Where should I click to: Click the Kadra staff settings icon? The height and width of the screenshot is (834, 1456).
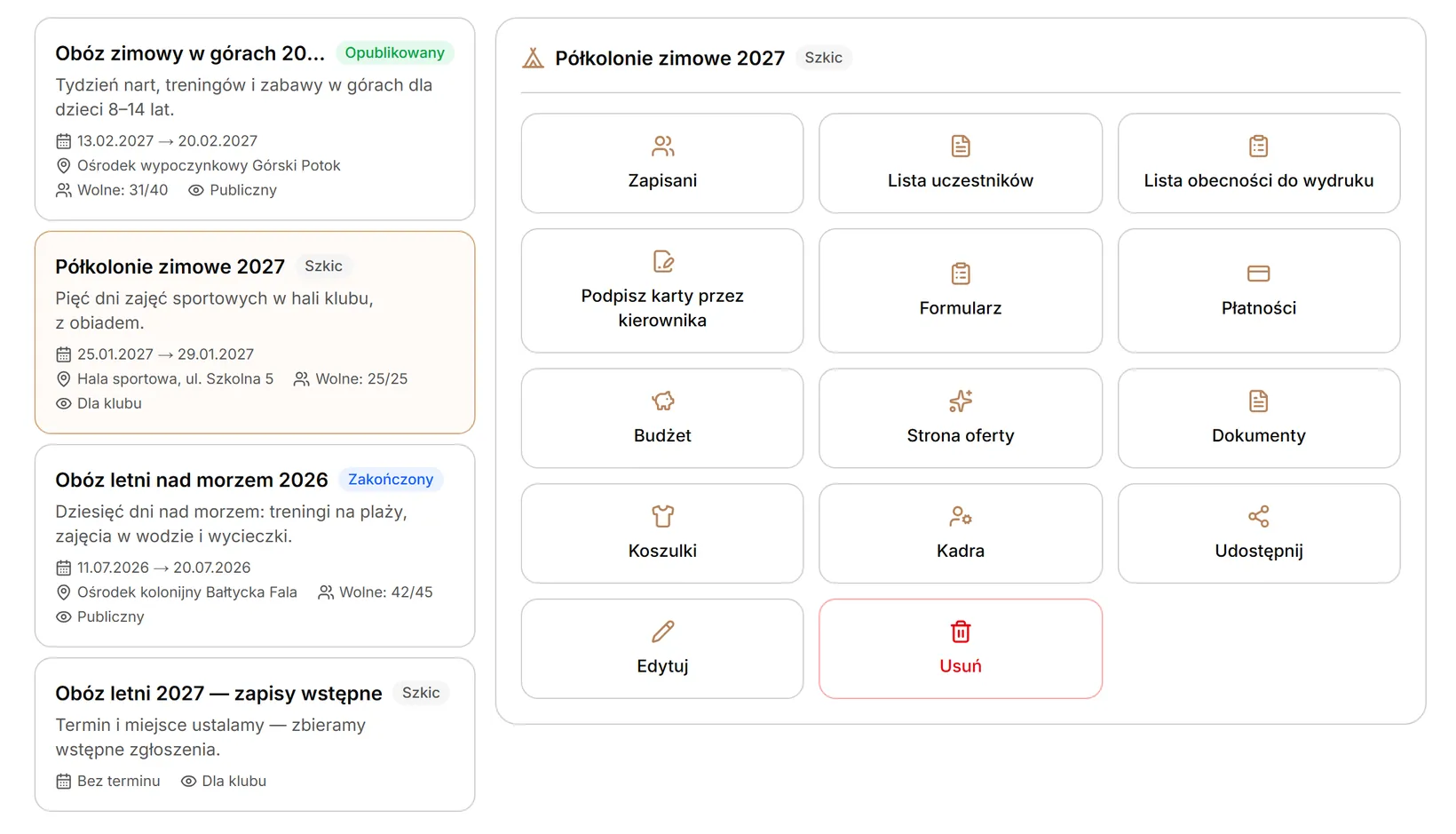(x=961, y=516)
